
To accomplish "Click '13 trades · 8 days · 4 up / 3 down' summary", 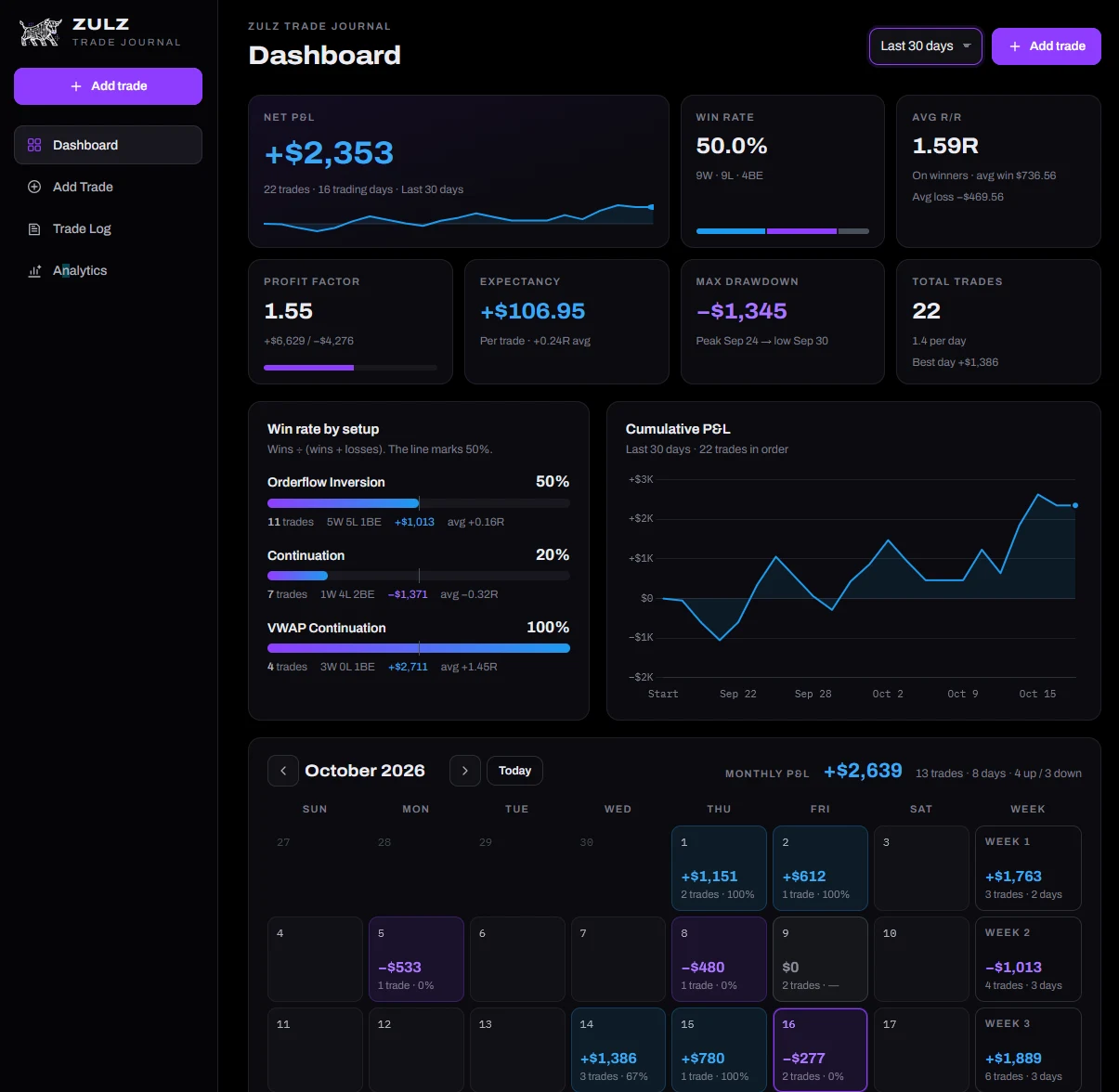I will pyautogui.click(x=998, y=773).
